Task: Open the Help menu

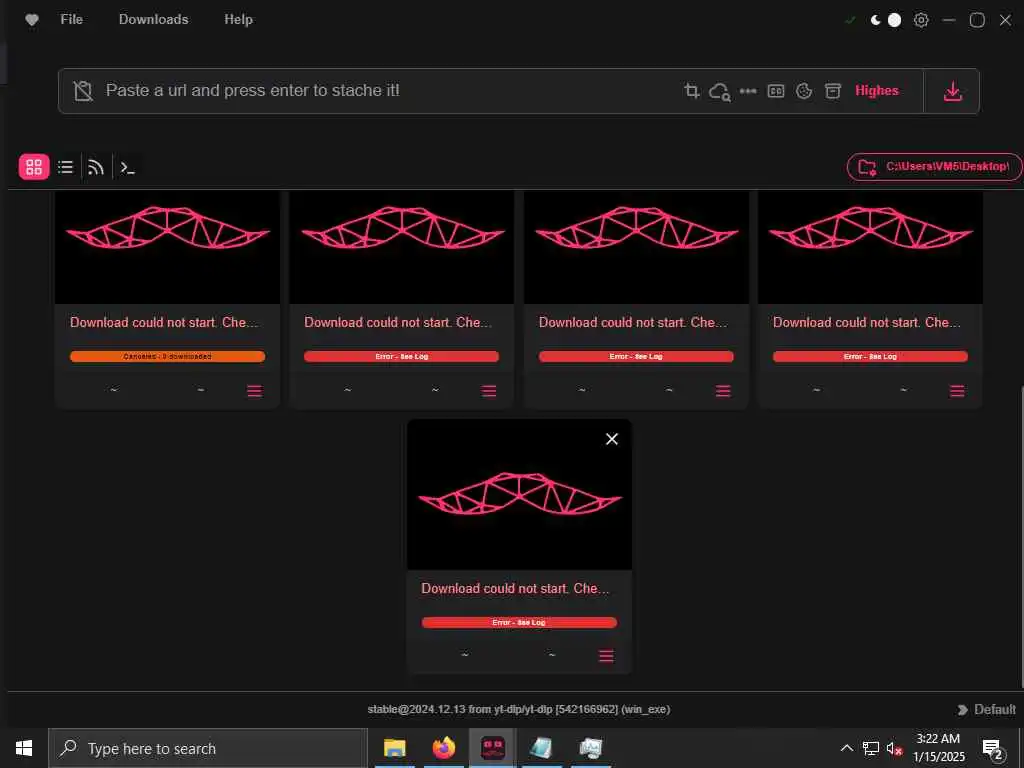Action: [x=238, y=20]
